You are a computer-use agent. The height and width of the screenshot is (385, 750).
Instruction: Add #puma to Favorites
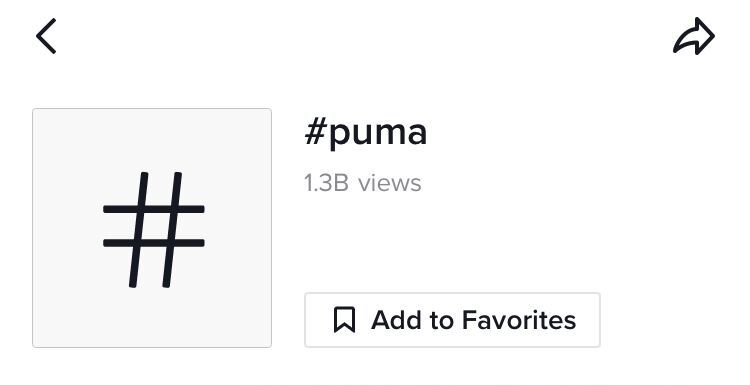click(452, 320)
